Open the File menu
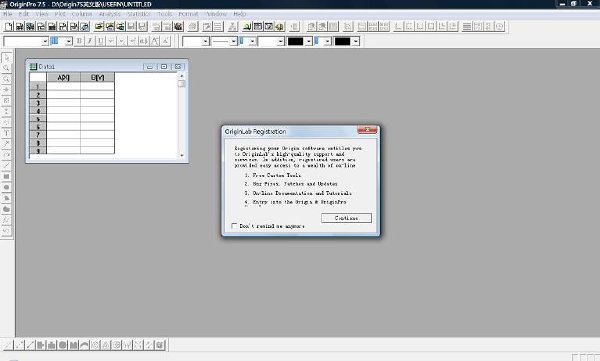 [8, 14]
